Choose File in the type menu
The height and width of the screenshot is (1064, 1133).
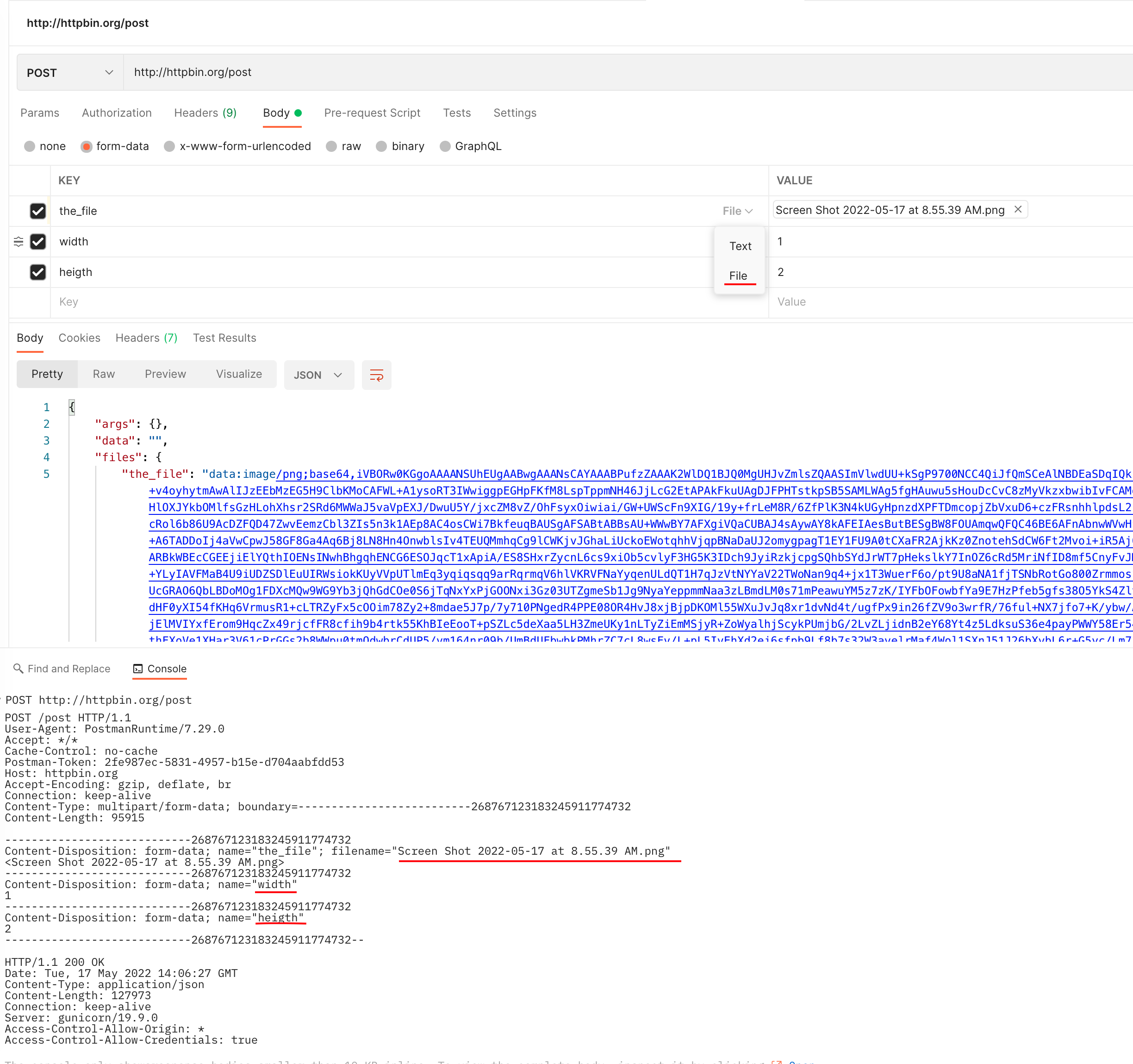point(738,276)
